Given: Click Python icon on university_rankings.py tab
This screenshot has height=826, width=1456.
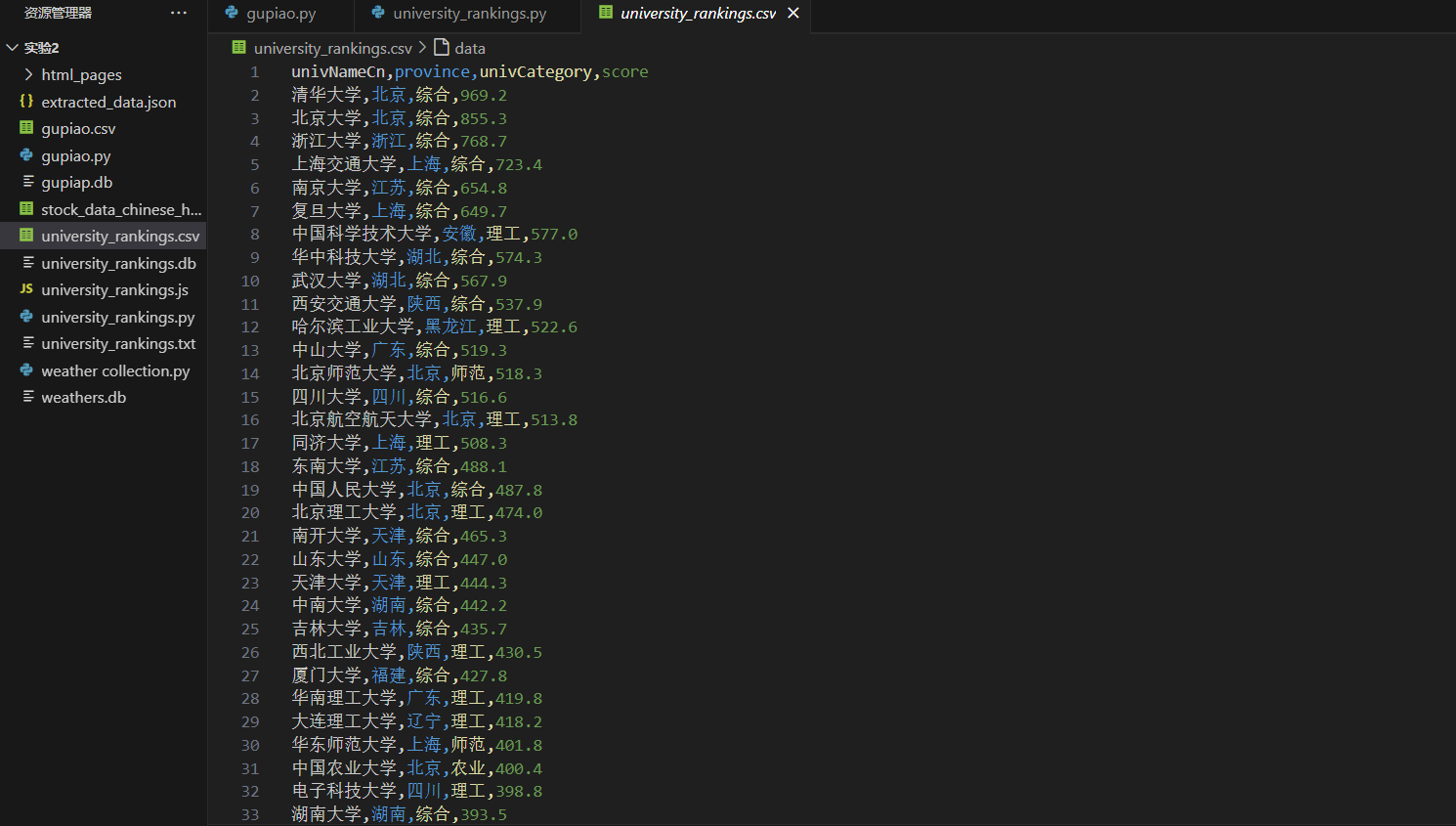Looking at the screenshot, I should pyautogui.click(x=378, y=13).
